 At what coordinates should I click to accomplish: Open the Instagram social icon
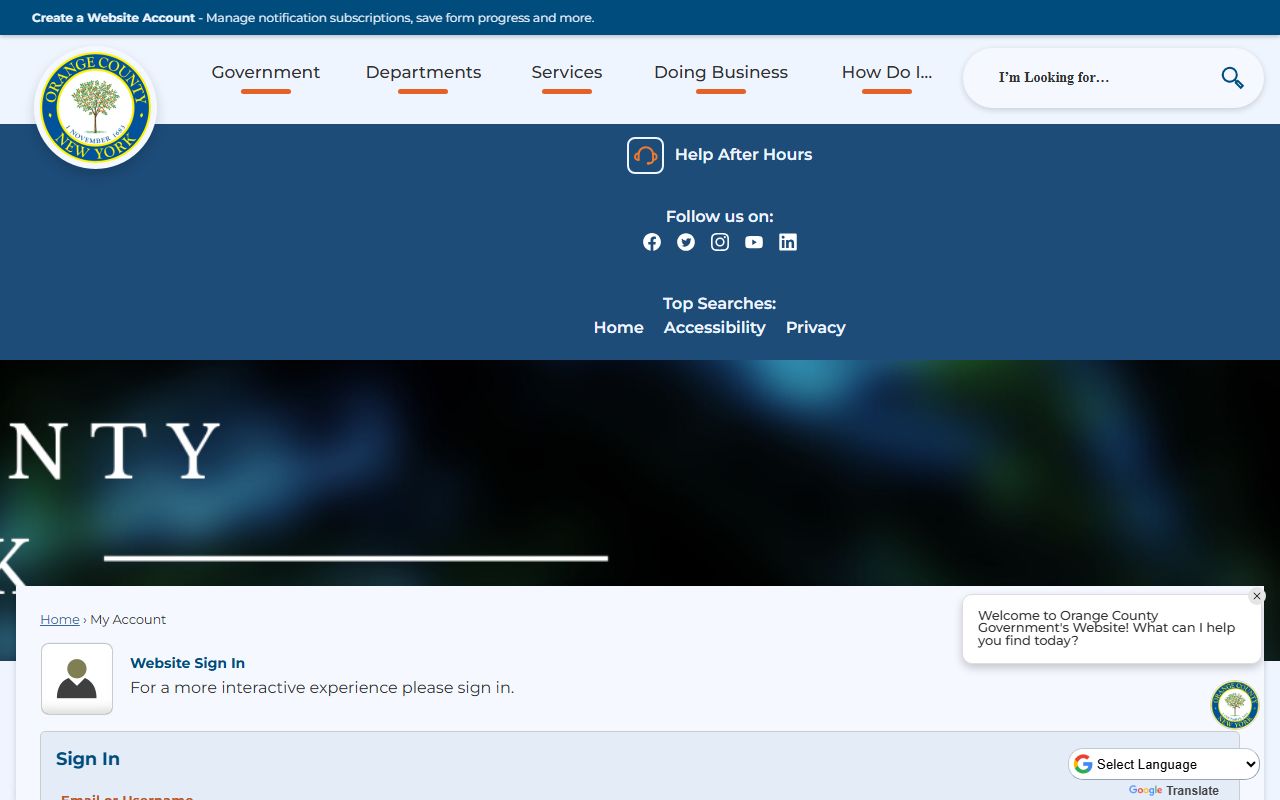pos(720,242)
